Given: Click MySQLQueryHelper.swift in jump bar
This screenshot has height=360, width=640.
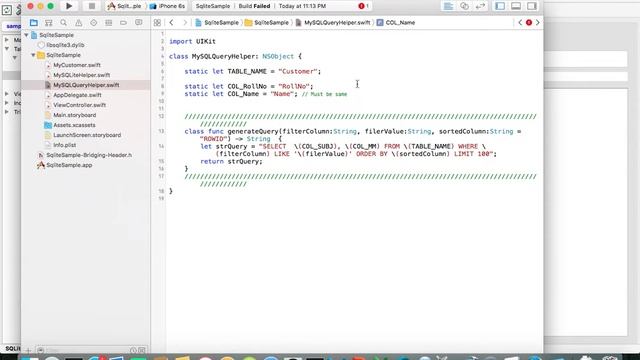Looking at the screenshot, I should tap(333, 23).
